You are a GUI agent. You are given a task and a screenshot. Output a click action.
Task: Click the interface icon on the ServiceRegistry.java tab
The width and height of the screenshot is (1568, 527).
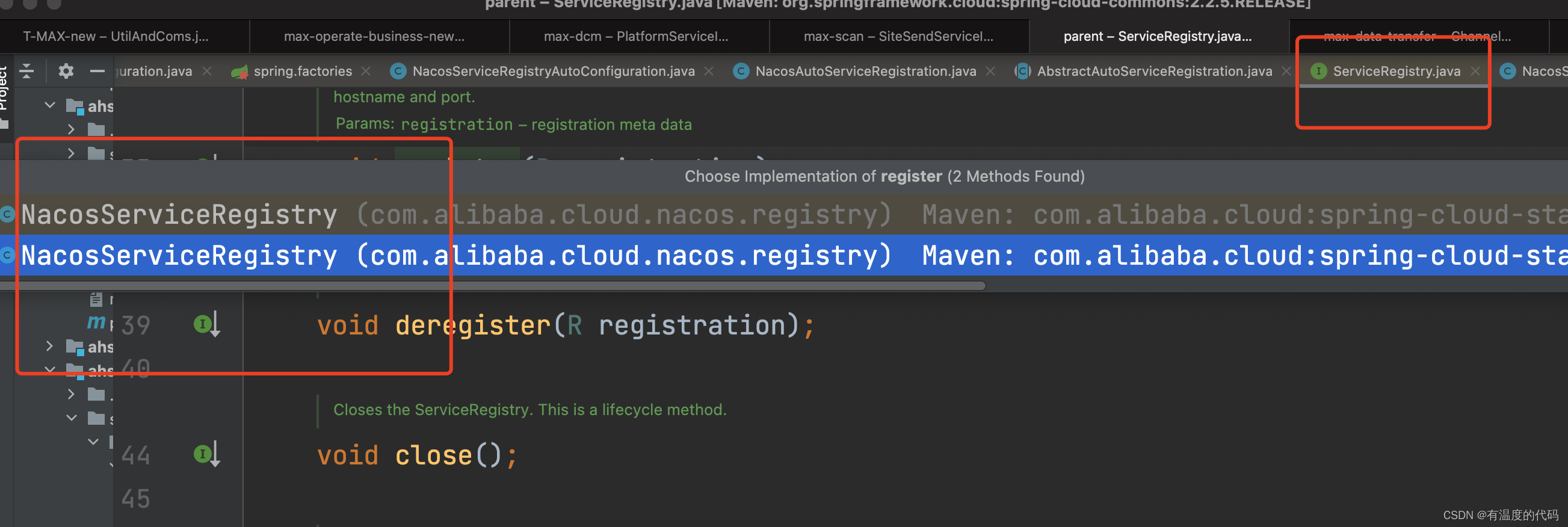pyautogui.click(x=1318, y=71)
